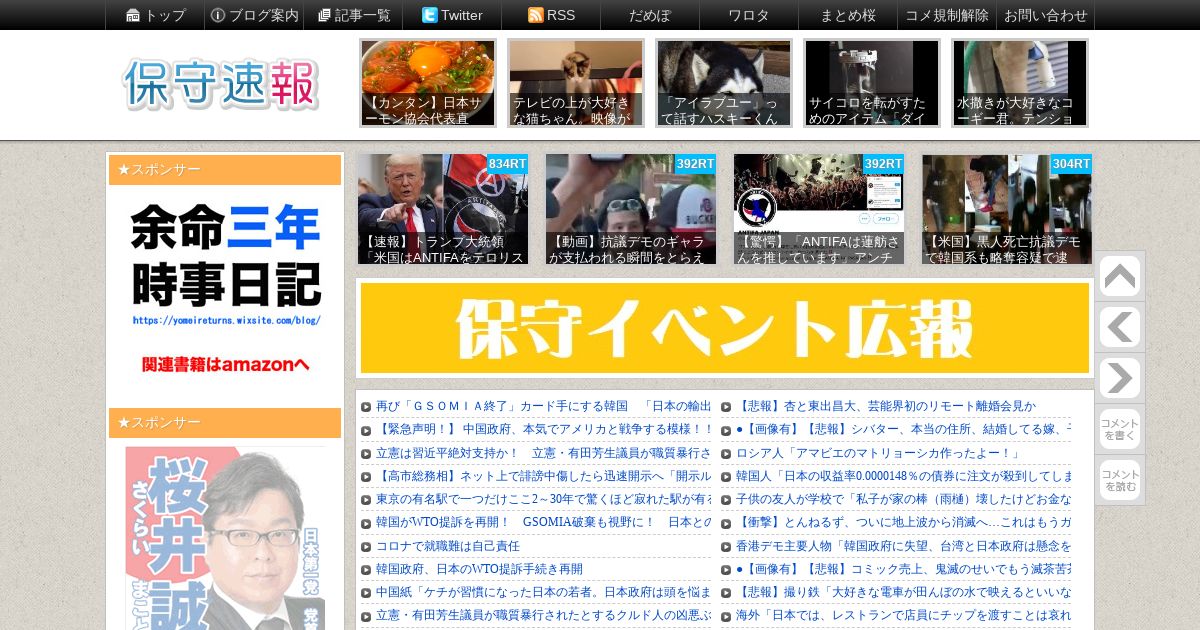Open headline 【衝撃】とんねるず、ついに地上波から消滅
Viewport: 1200px width, 630px height.
point(903,522)
